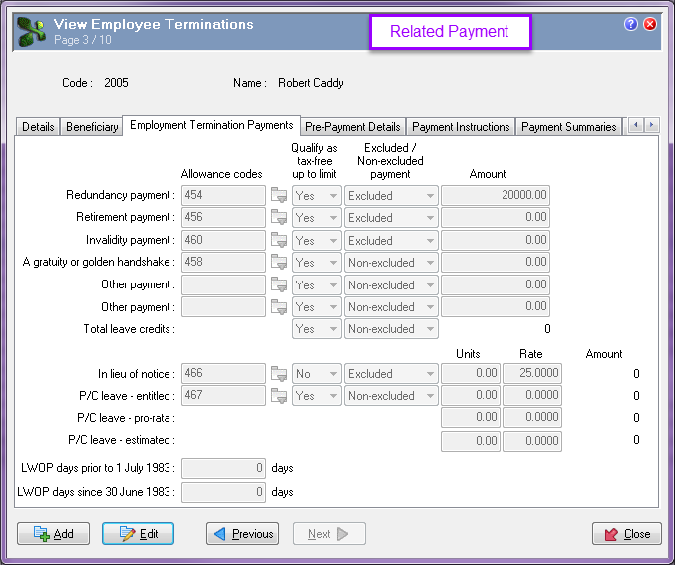Expand Redundancy payment tax-free Yes dropdown
The height and width of the screenshot is (565, 675).
[316, 196]
